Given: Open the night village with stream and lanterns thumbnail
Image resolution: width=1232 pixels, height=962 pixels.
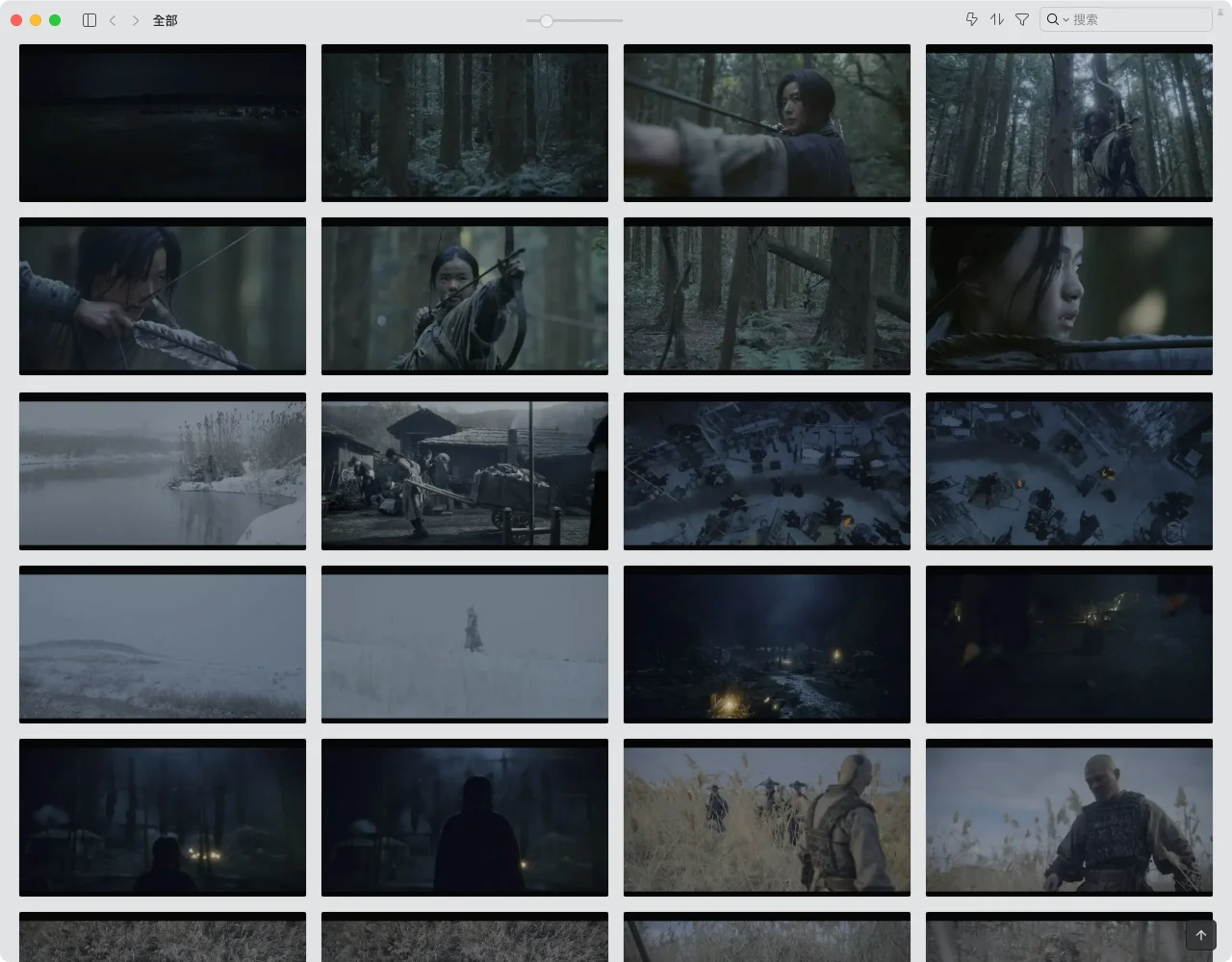Looking at the screenshot, I should click(x=767, y=645).
